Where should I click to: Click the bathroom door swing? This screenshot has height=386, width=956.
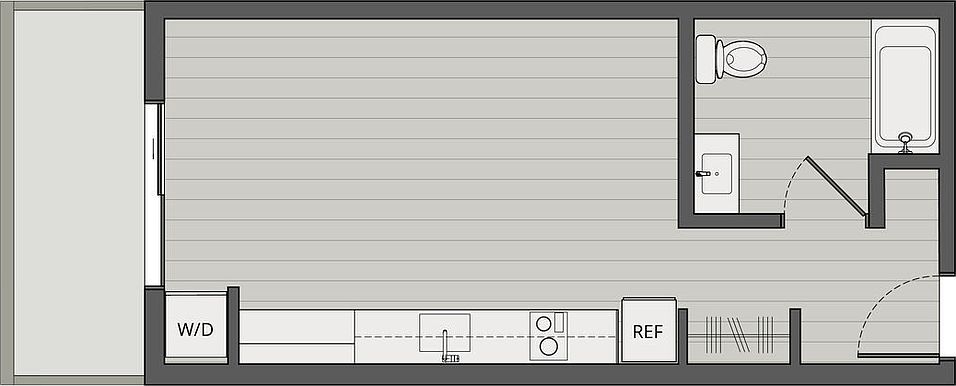824,186
